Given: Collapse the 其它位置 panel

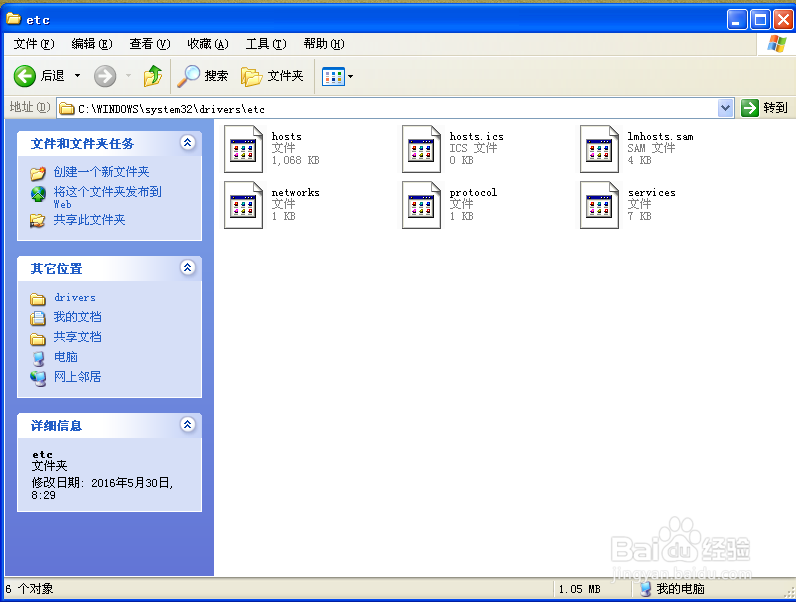Looking at the screenshot, I should pyautogui.click(x=187, y=267).
